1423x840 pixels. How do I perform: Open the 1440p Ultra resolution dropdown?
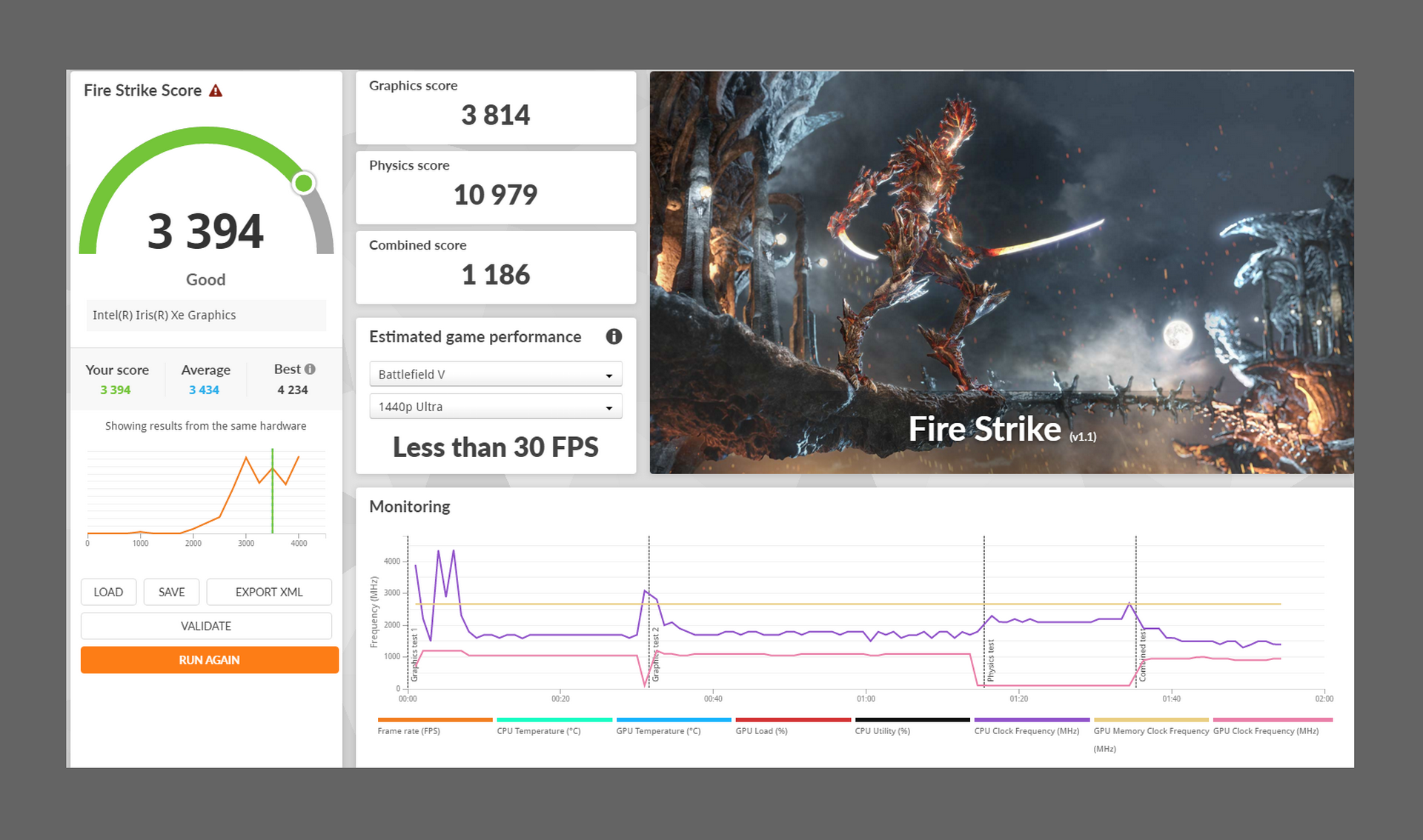point(495,407)
